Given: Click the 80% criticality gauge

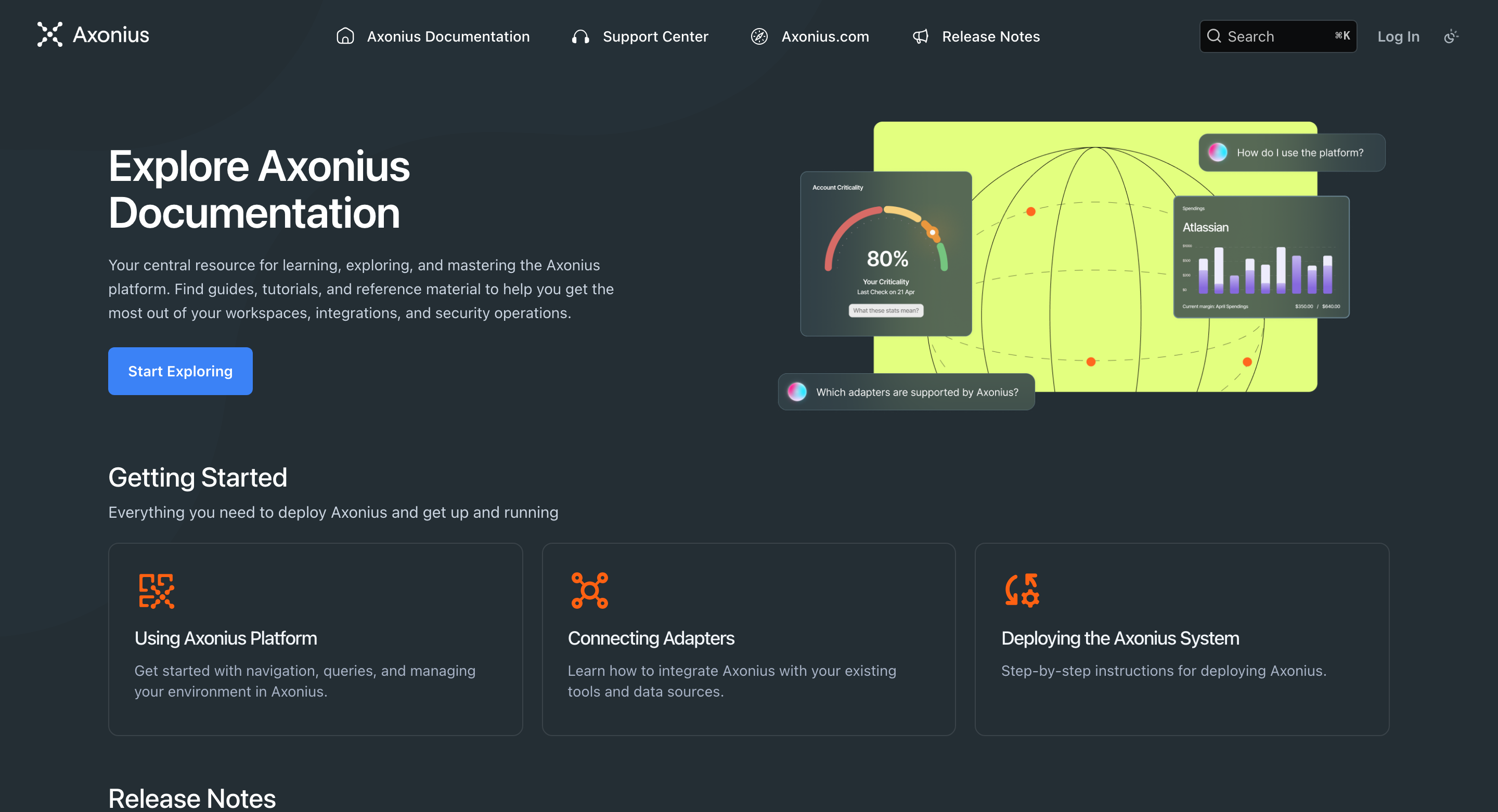Looking at the screenshot, I should (x=886, y=253).
